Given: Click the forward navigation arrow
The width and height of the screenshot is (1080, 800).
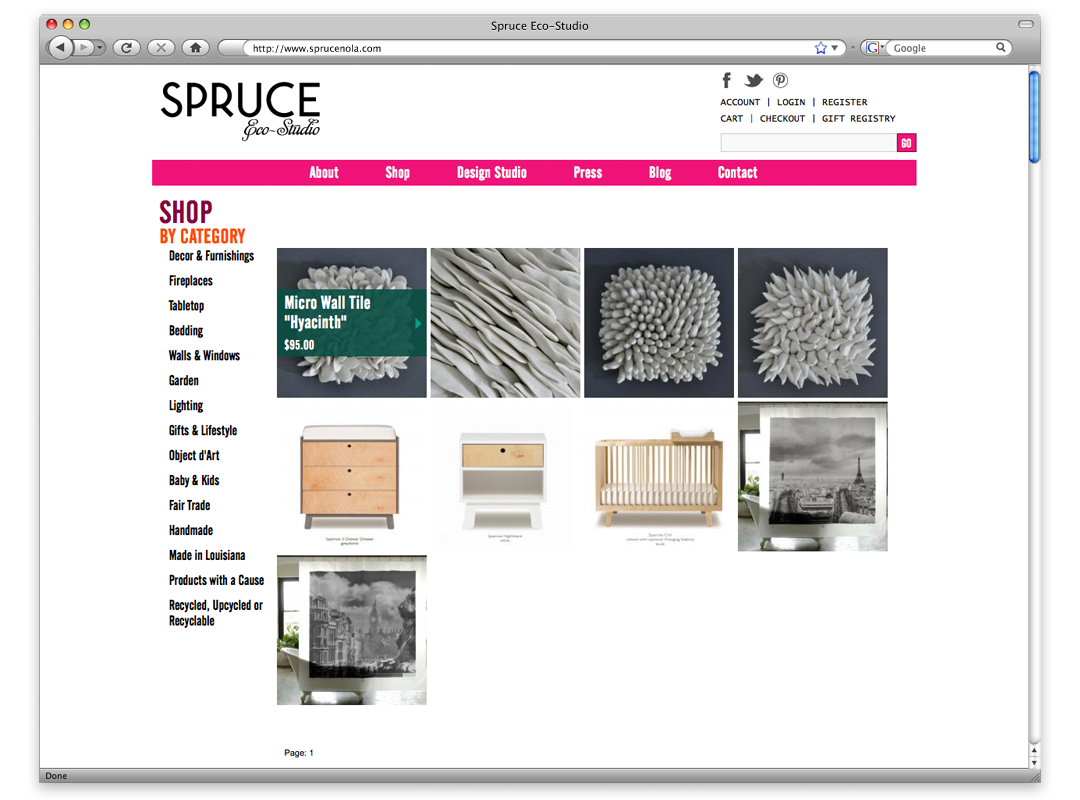Looking at the screenshot, I should click(85, 47).
